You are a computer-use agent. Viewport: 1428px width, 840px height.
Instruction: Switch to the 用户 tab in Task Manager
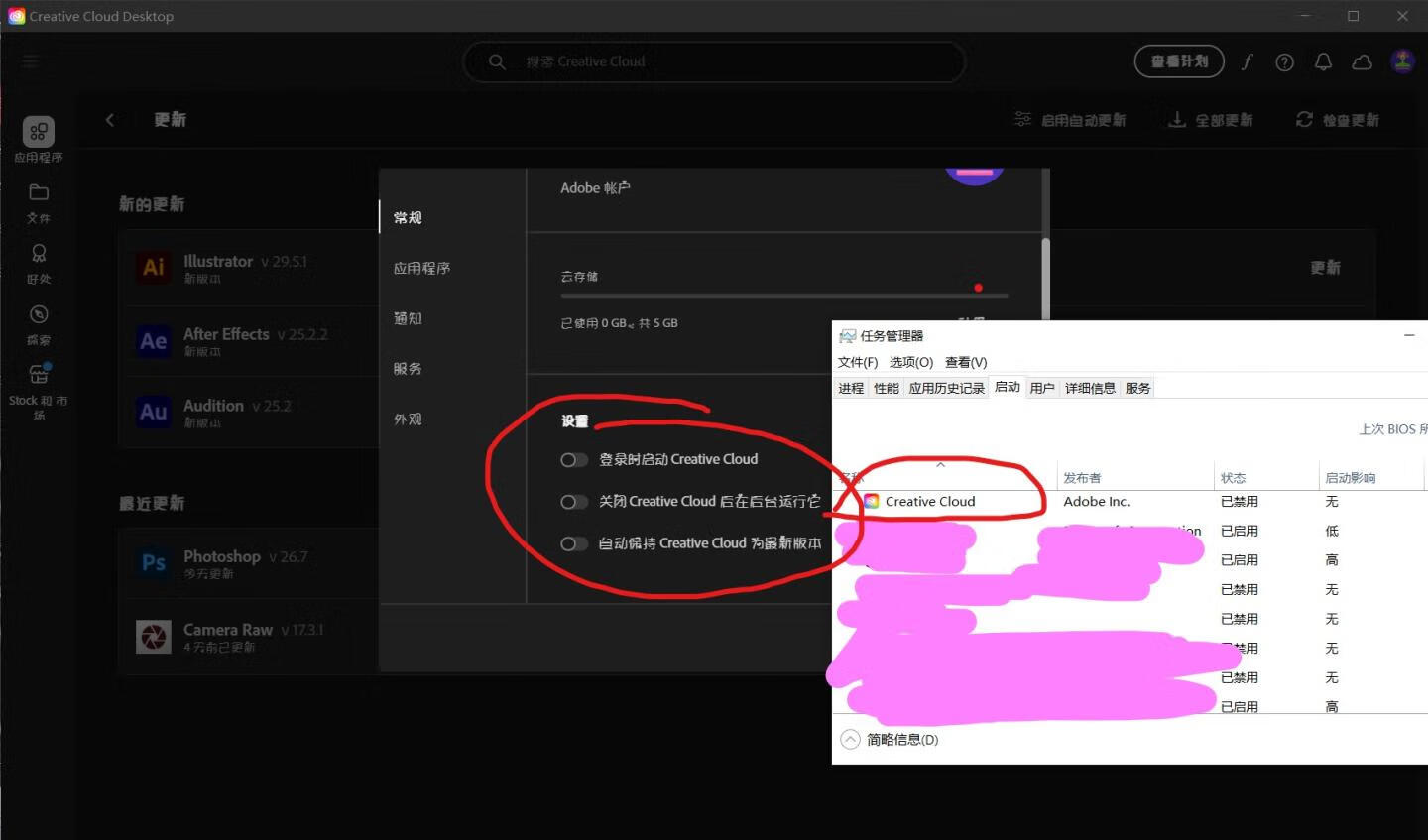tap(1042, 388)
